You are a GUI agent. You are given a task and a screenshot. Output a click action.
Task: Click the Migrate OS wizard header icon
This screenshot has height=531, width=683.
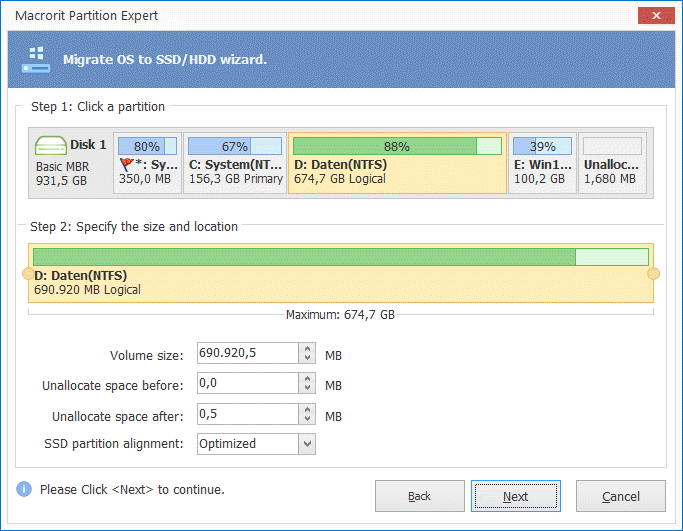(36, 60)
